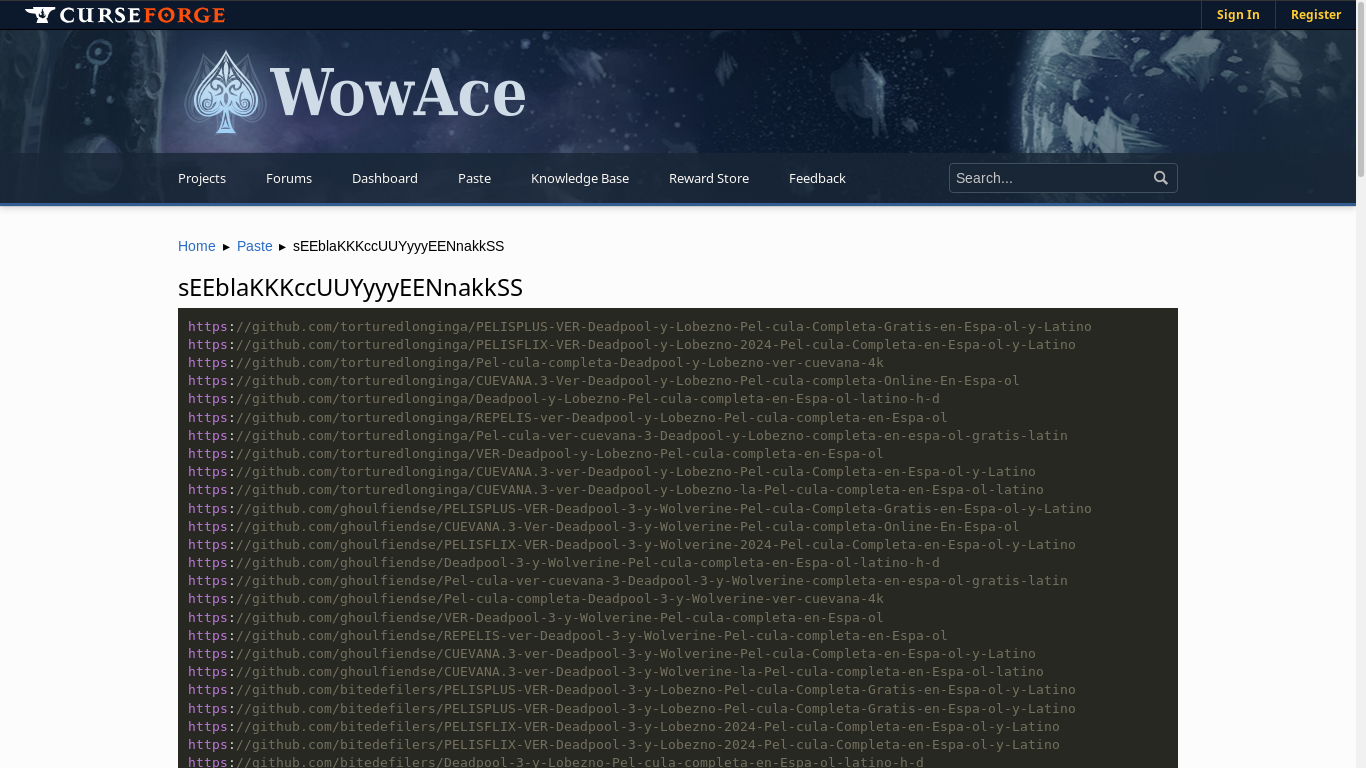The image size is (1366, 768).
Task: Click ghoulfiendse REPELIS-ver-Deadpool-3-y-Wolverine line
Action: tap(568, 636)
